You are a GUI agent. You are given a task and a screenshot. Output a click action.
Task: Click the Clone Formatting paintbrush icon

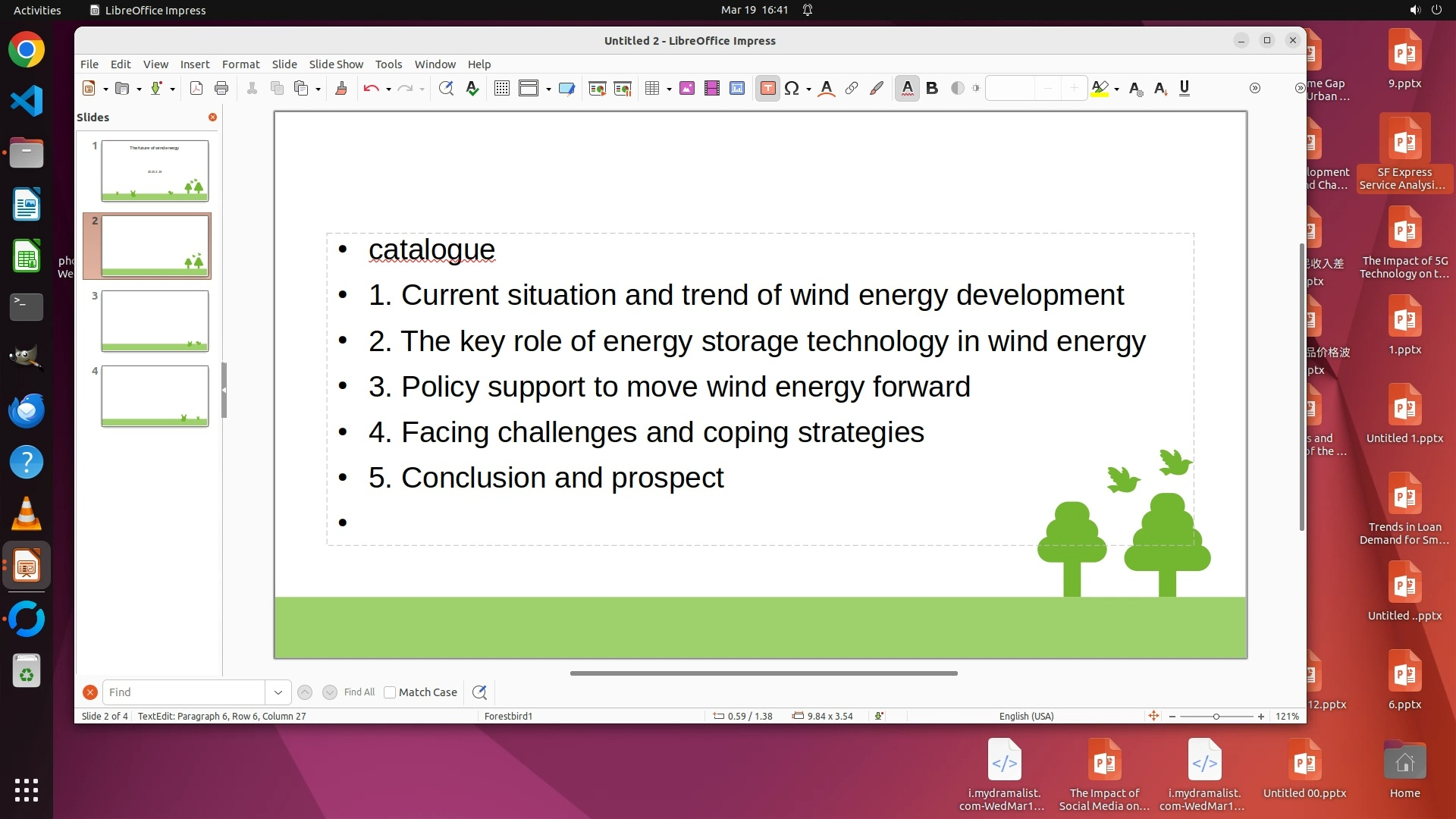[x=341, y=89]
